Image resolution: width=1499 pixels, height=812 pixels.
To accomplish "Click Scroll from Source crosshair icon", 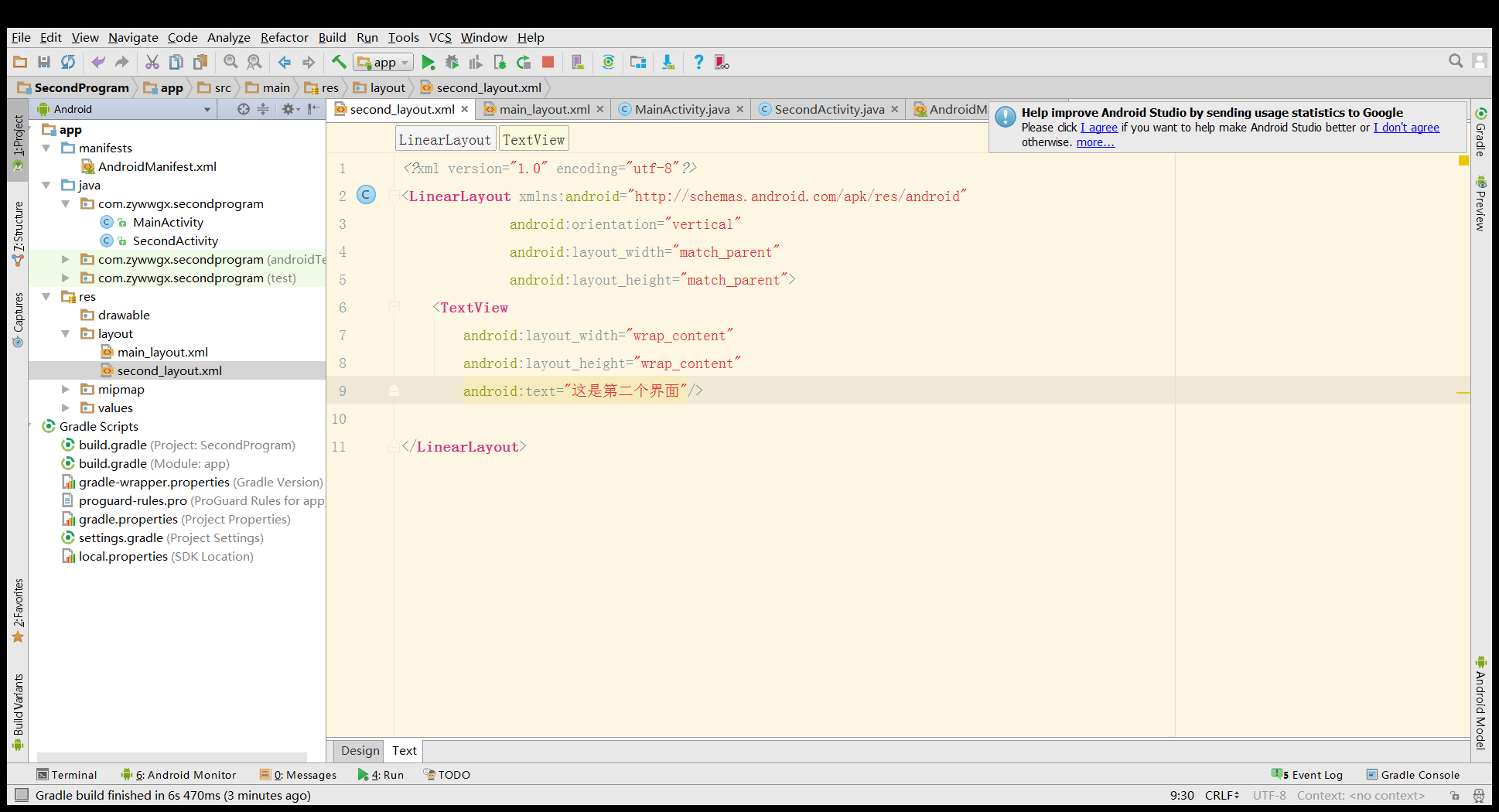I will [x=243, y=109].
